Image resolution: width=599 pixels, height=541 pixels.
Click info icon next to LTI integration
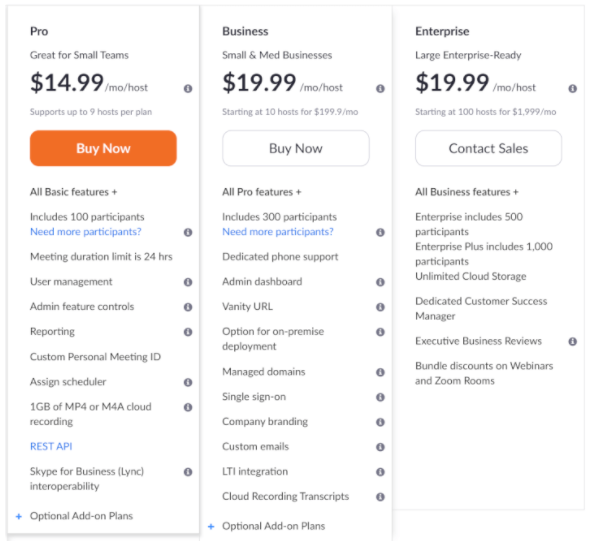(380, 472)
